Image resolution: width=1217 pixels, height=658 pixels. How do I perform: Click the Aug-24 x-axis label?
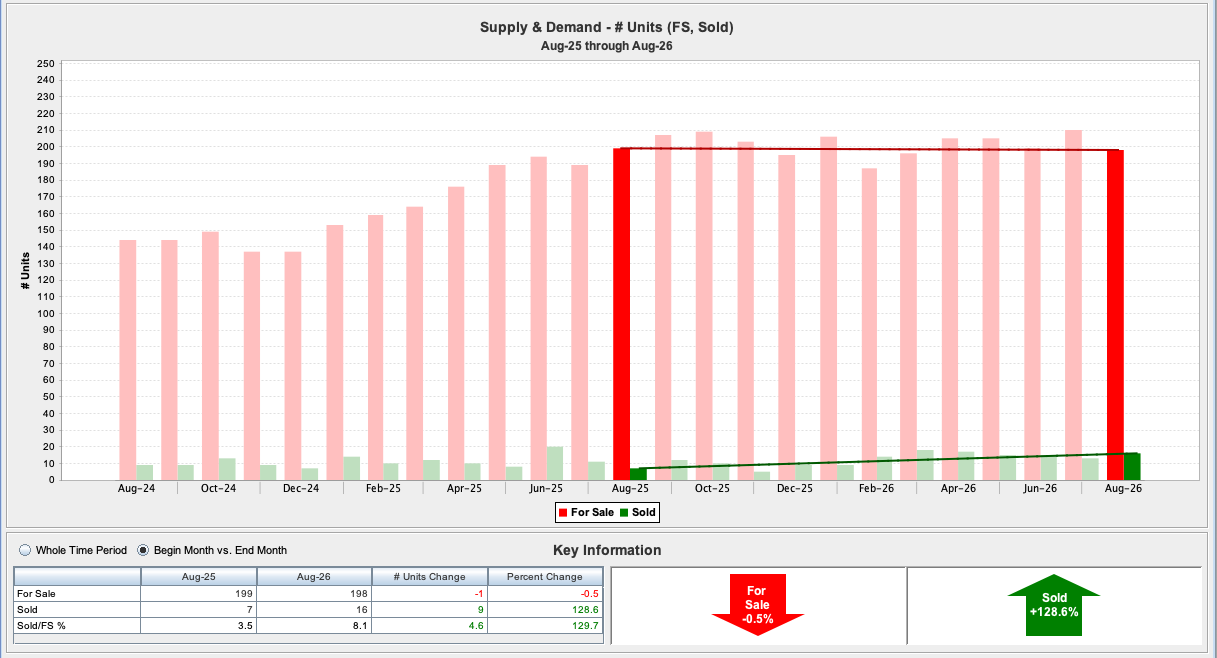pos(136,489)
